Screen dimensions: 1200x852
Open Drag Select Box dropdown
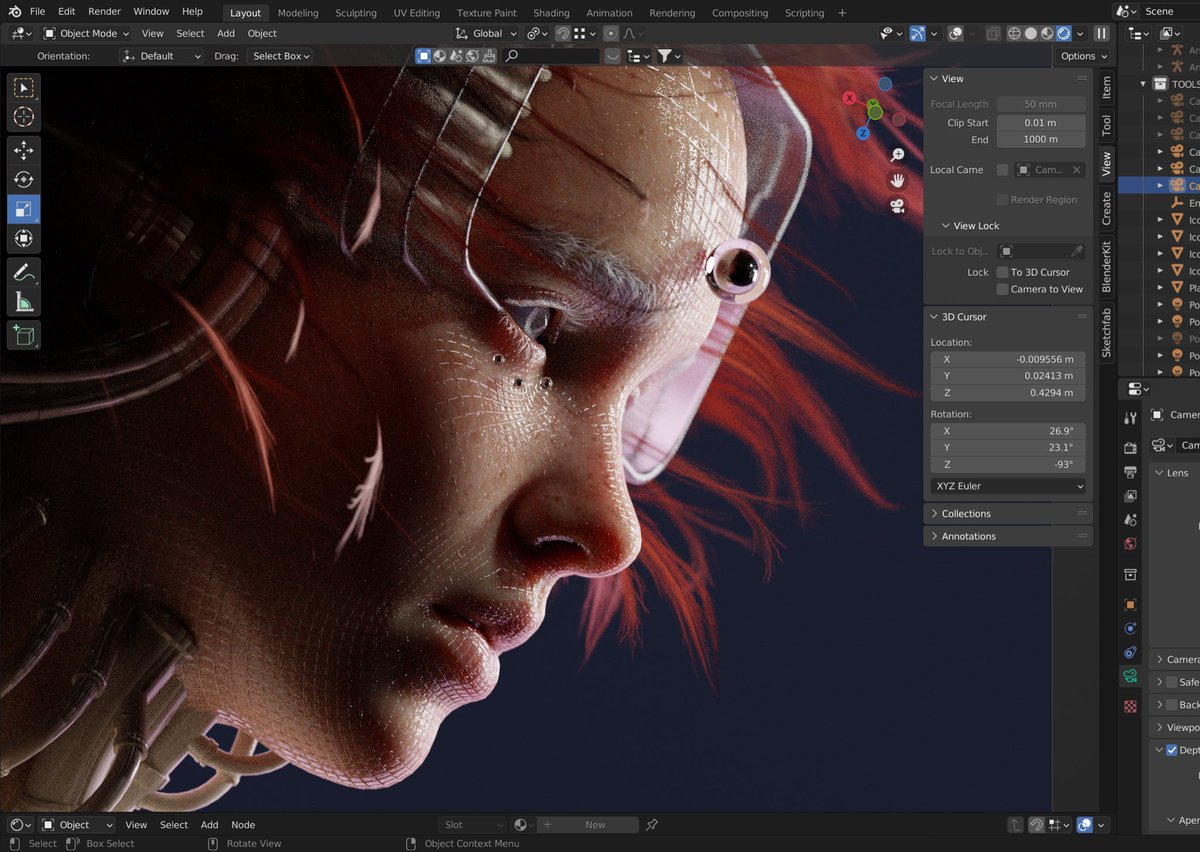pyautogui.click(x=281, y=56)
